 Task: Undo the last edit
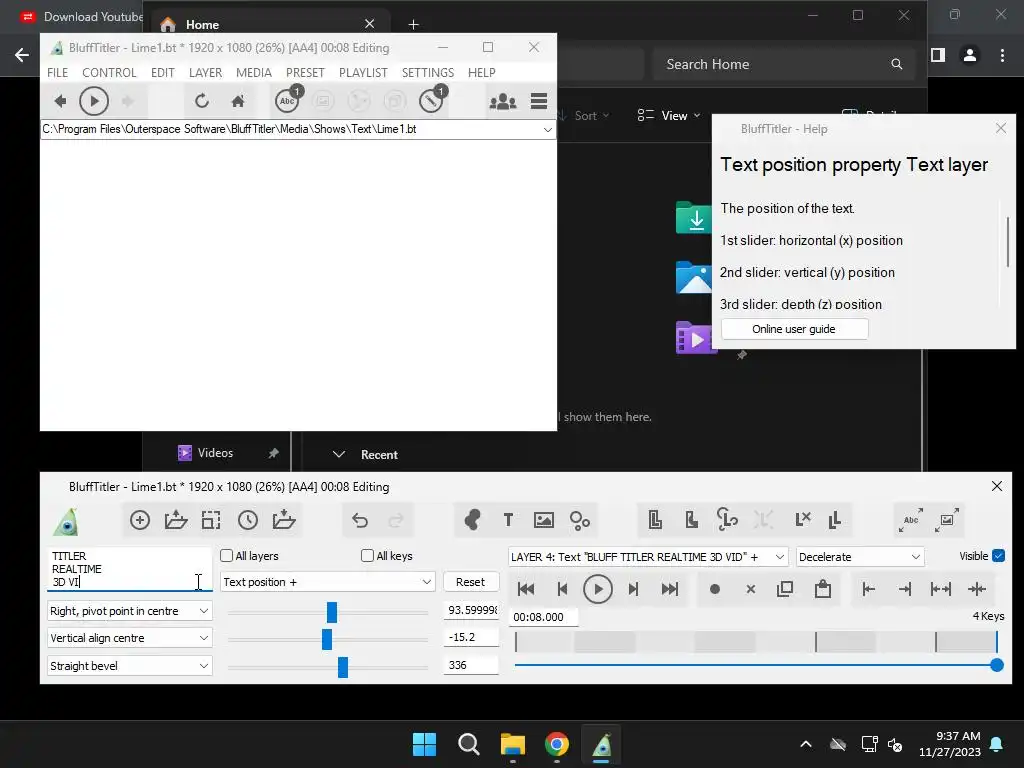[x=360, y=520]
